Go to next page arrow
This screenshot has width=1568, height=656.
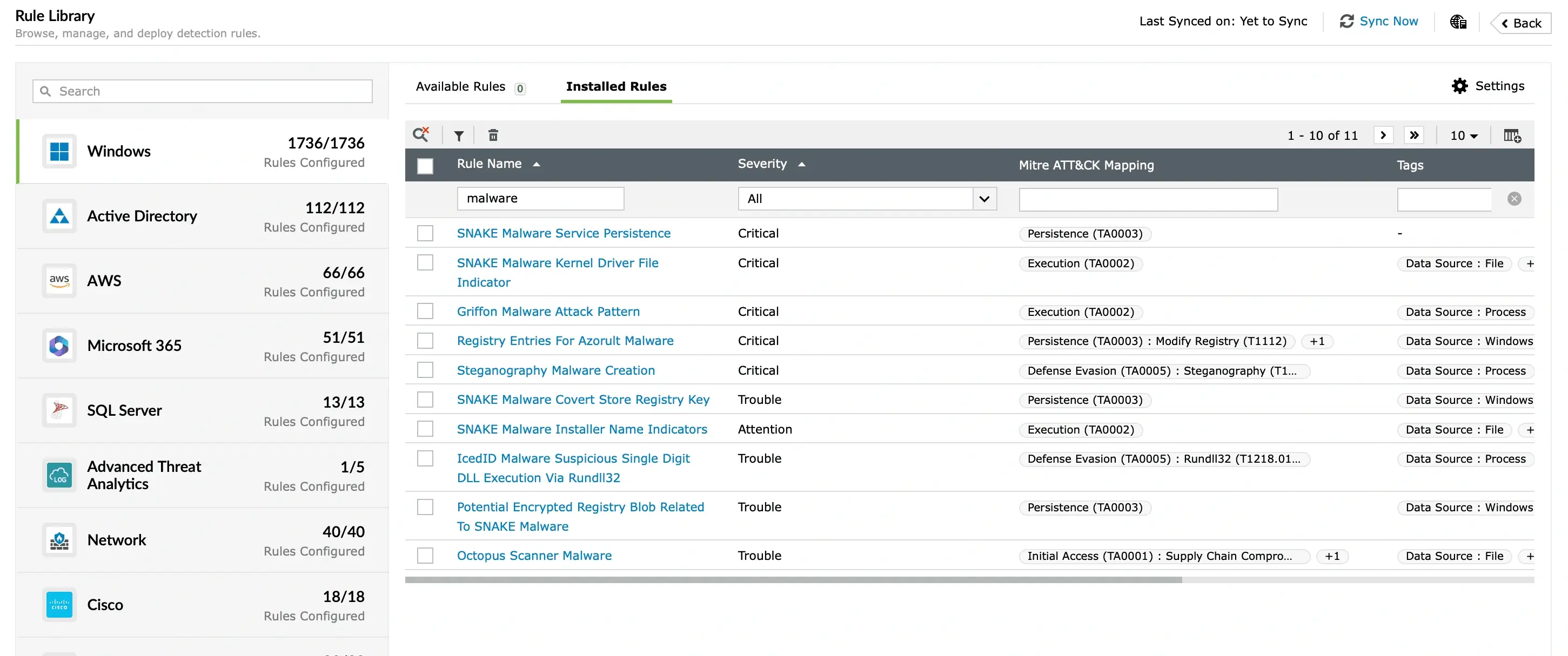(x=1383, y=135)
